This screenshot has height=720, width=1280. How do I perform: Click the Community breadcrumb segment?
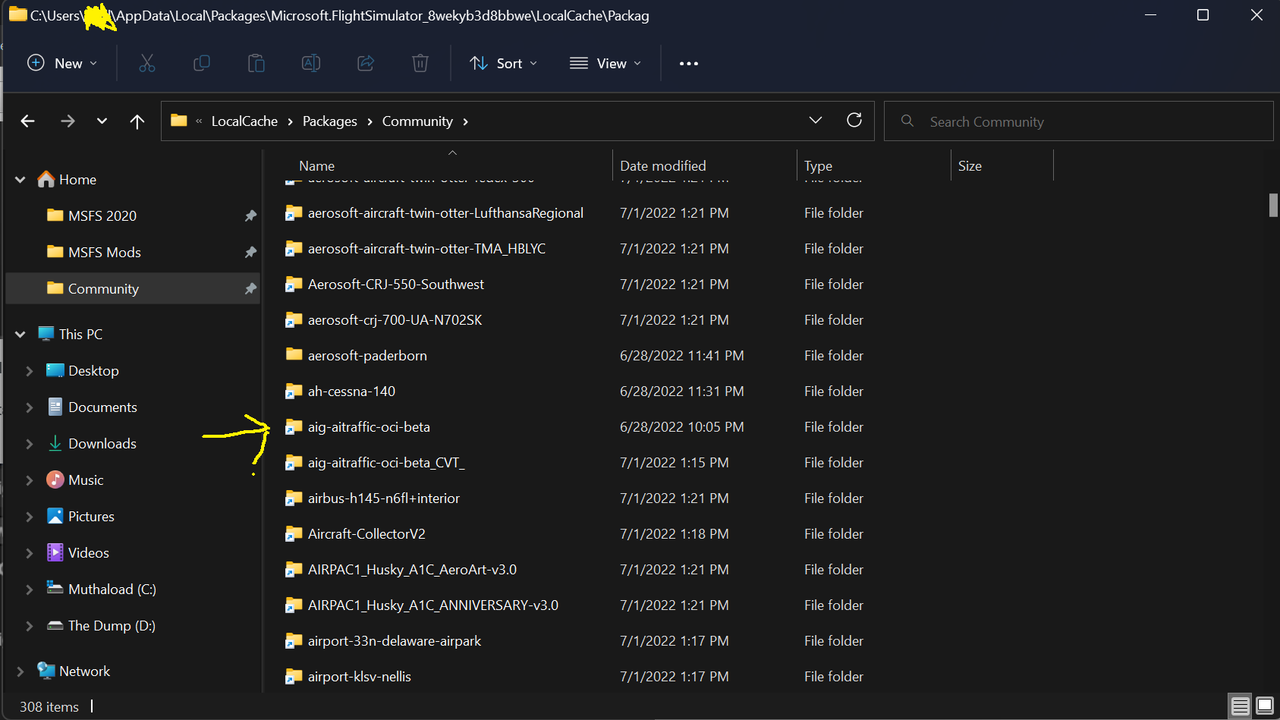[418, 121]
